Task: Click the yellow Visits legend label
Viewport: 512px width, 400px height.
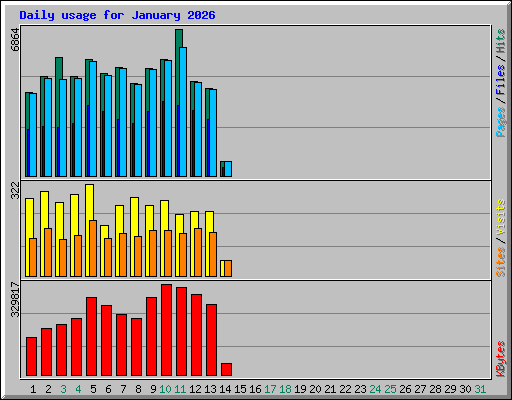Action: 500,217
